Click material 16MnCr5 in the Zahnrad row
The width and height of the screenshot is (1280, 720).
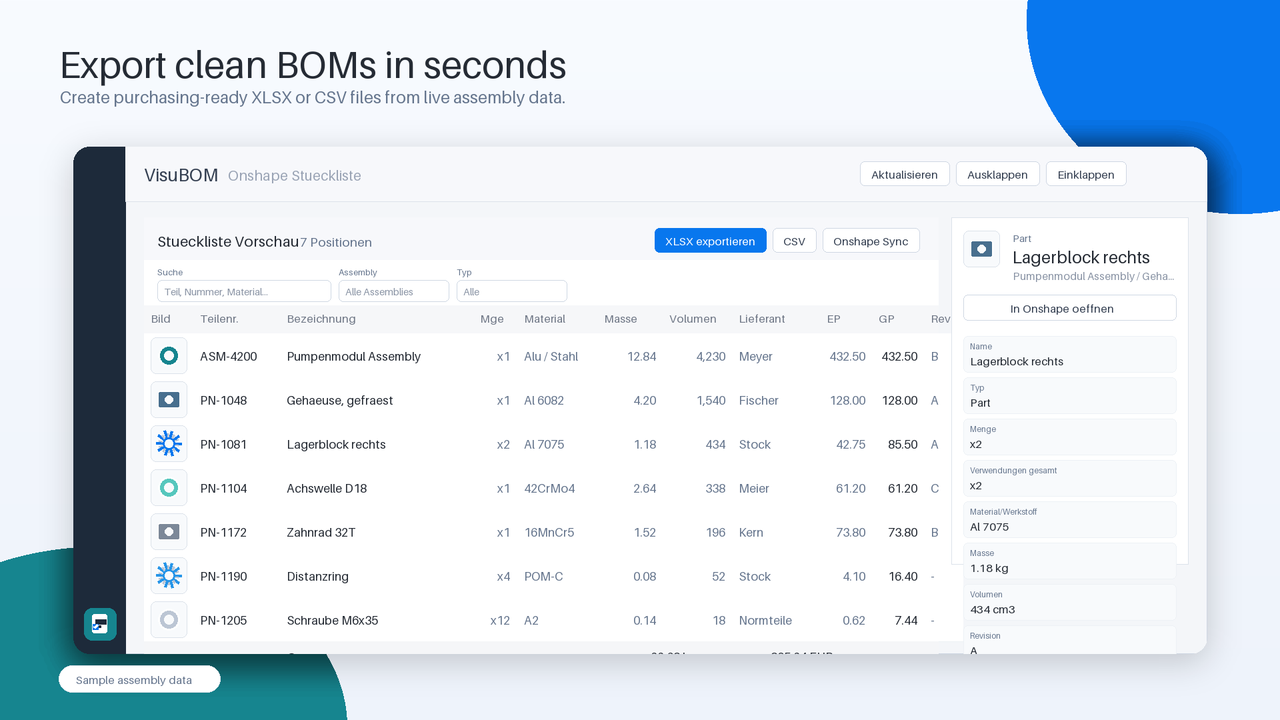[549, 532]
